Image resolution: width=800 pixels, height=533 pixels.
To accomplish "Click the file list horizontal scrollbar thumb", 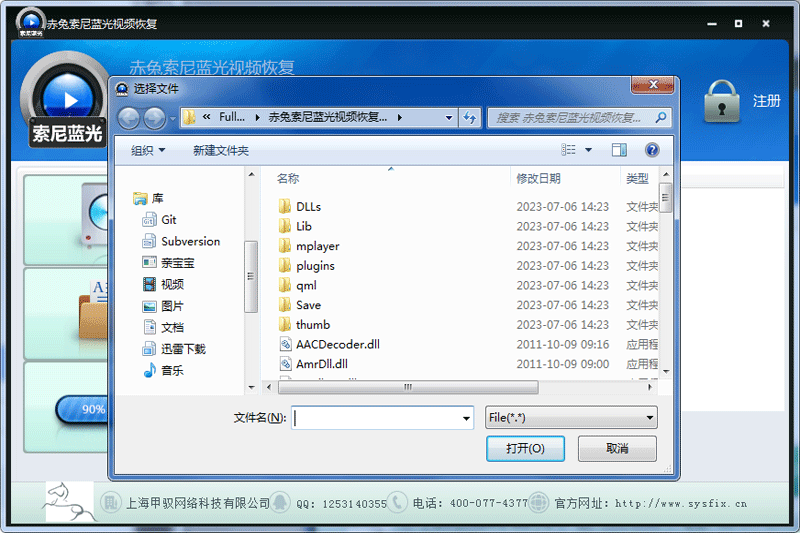I will point(408,387).
